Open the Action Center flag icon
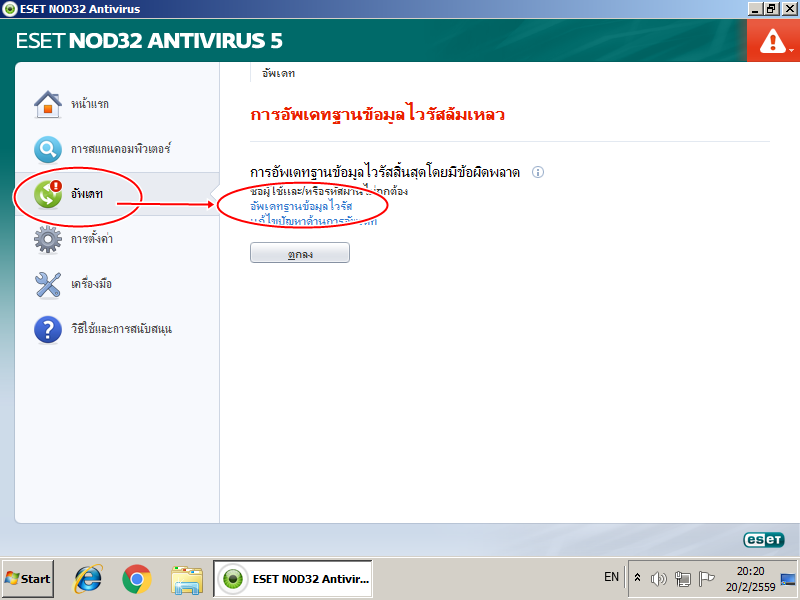The height and width of the screenshot is (600, 800). tap(706, 578)
